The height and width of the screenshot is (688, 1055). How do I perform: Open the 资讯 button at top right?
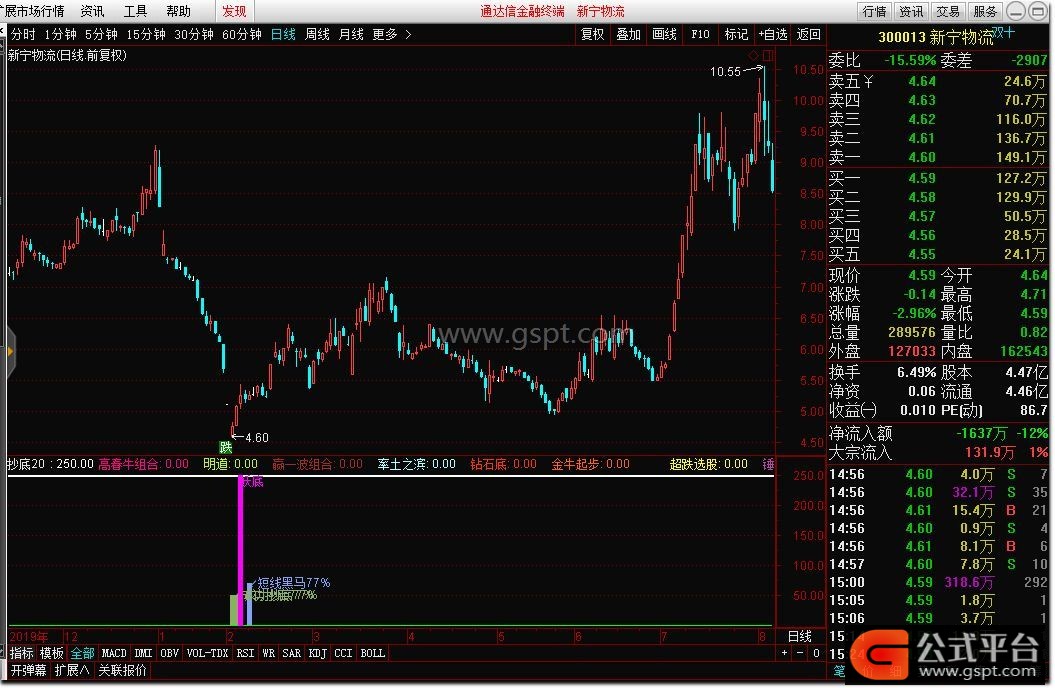[x=912, y=11]
